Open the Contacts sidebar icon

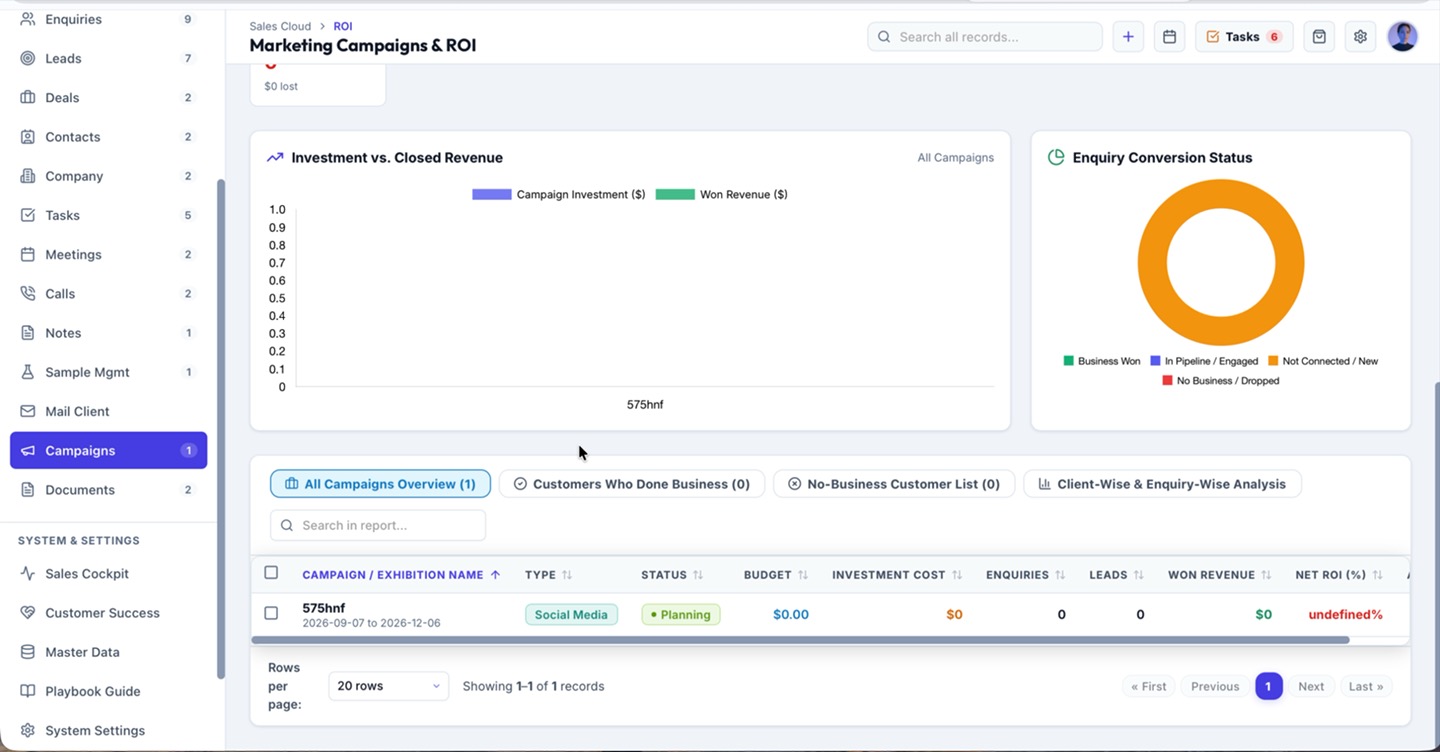(x=28, y=136)
